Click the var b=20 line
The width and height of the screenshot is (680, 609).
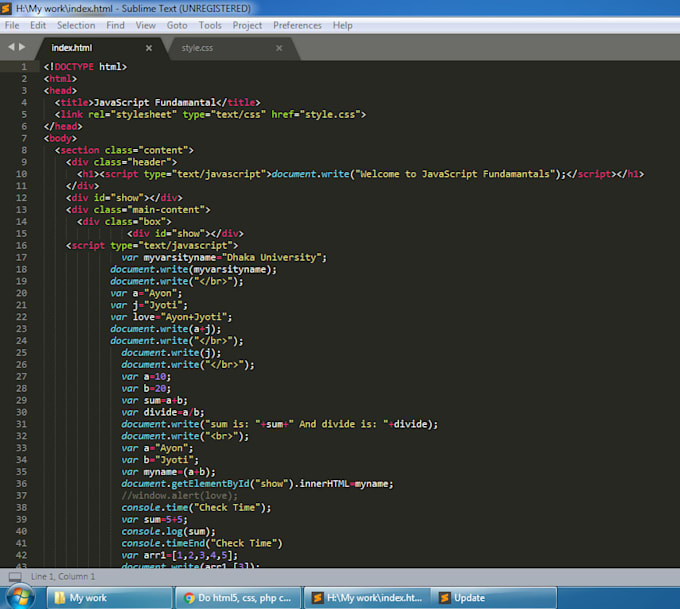[x=146, y=389]
